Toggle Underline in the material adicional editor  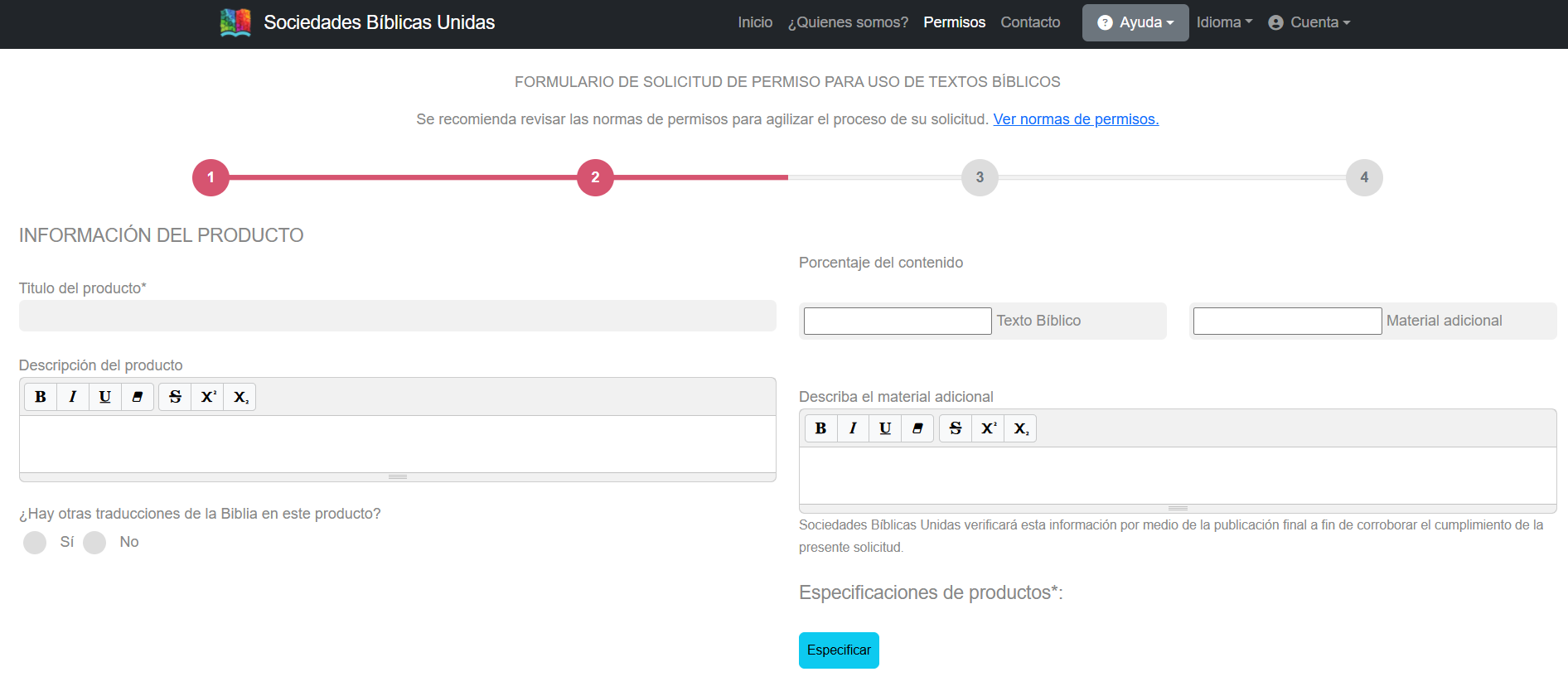tap(885, 428)
